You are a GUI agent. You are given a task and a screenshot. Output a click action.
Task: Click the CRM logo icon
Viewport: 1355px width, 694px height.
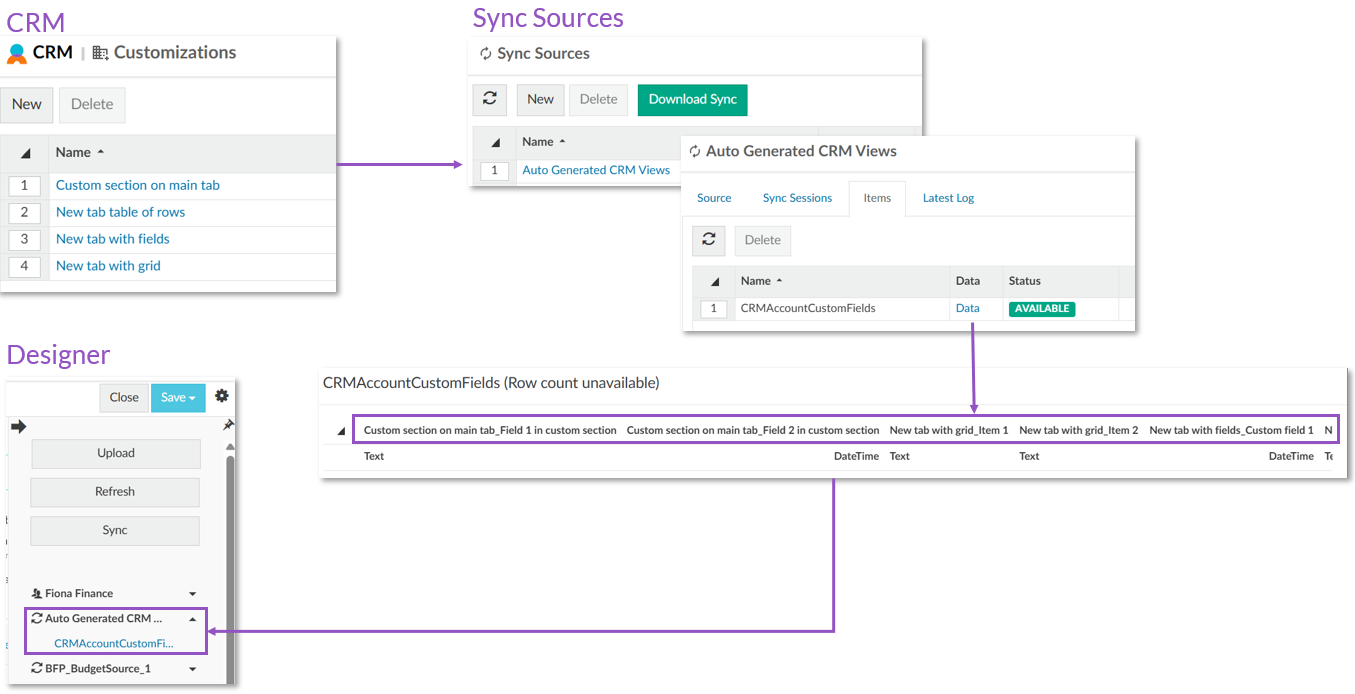click(17, 53)
